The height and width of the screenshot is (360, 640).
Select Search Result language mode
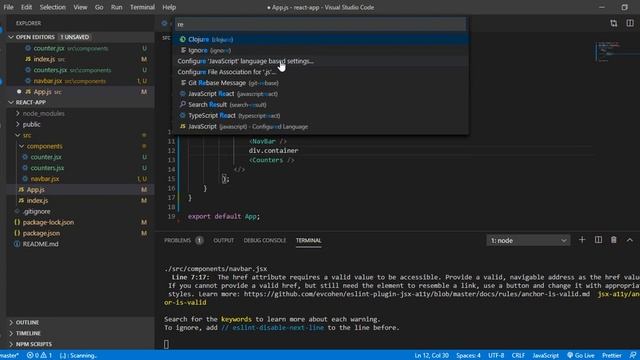tap(320, 104)
